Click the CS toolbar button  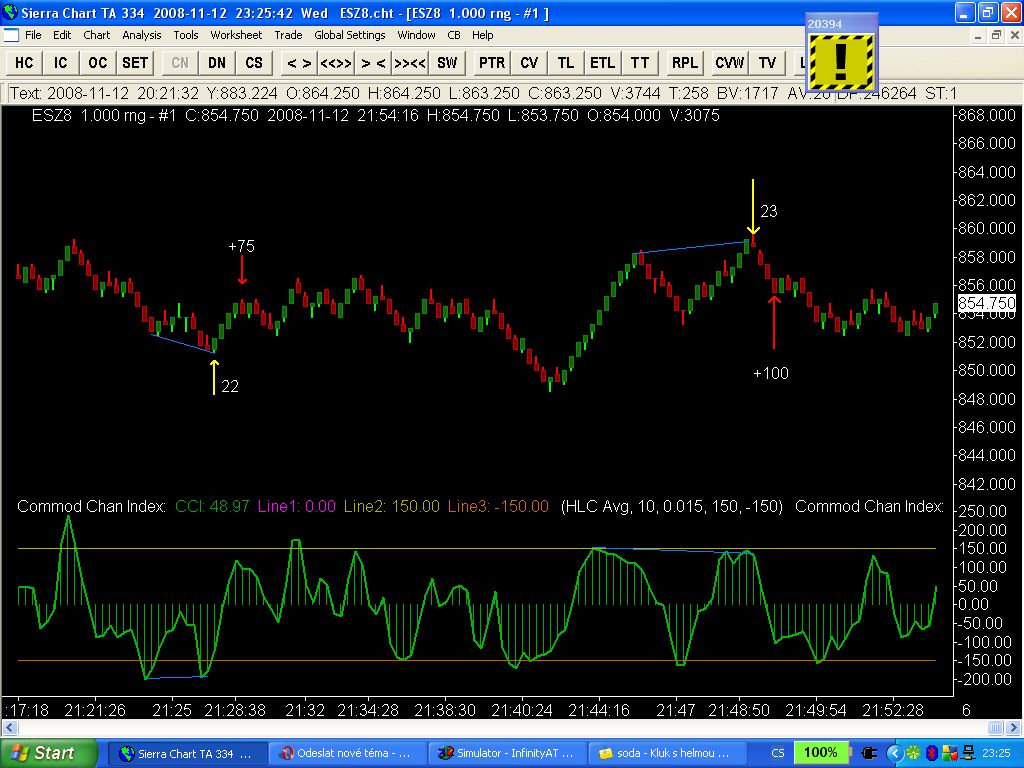(254, 63)
